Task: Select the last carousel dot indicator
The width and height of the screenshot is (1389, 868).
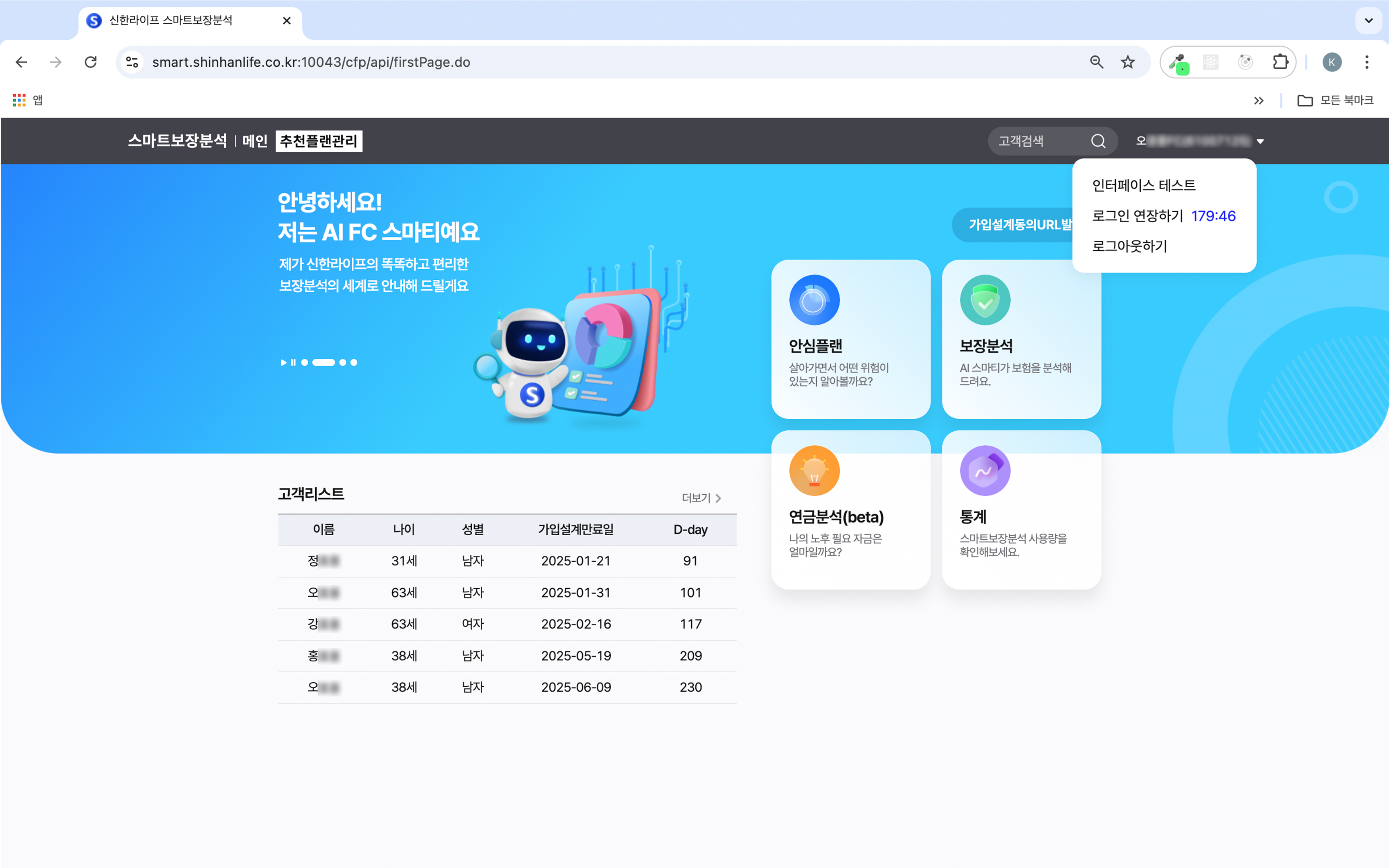Action: coord(354,362)
